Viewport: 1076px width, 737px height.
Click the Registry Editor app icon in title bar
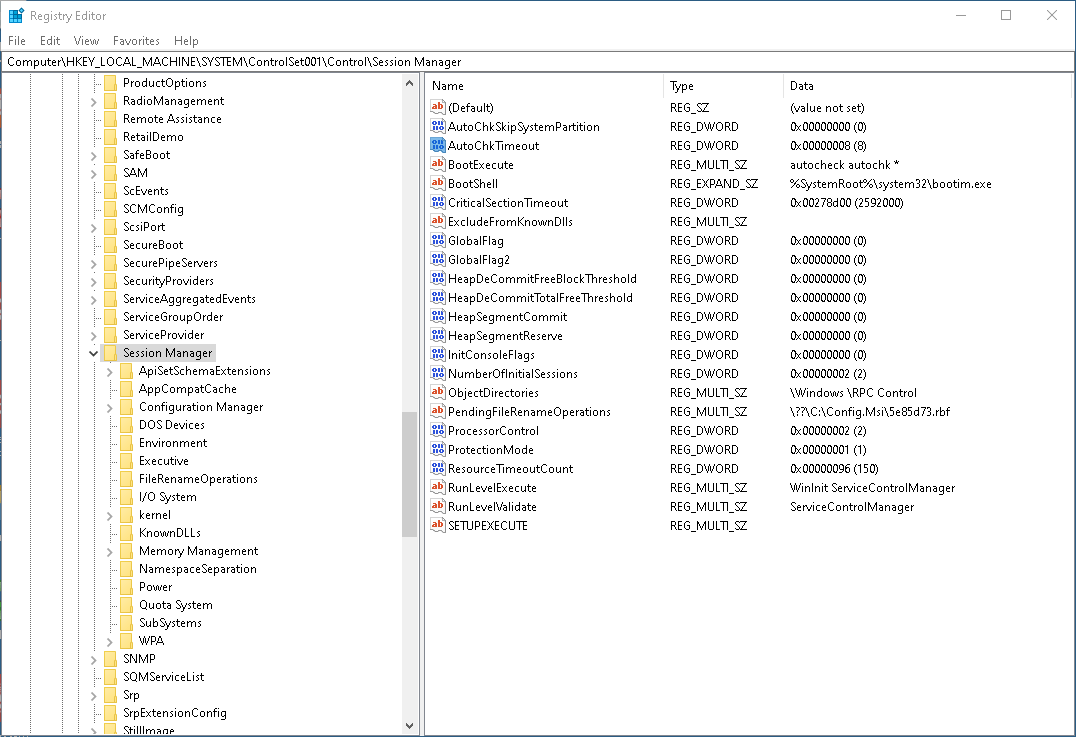(x=16, y=16)
